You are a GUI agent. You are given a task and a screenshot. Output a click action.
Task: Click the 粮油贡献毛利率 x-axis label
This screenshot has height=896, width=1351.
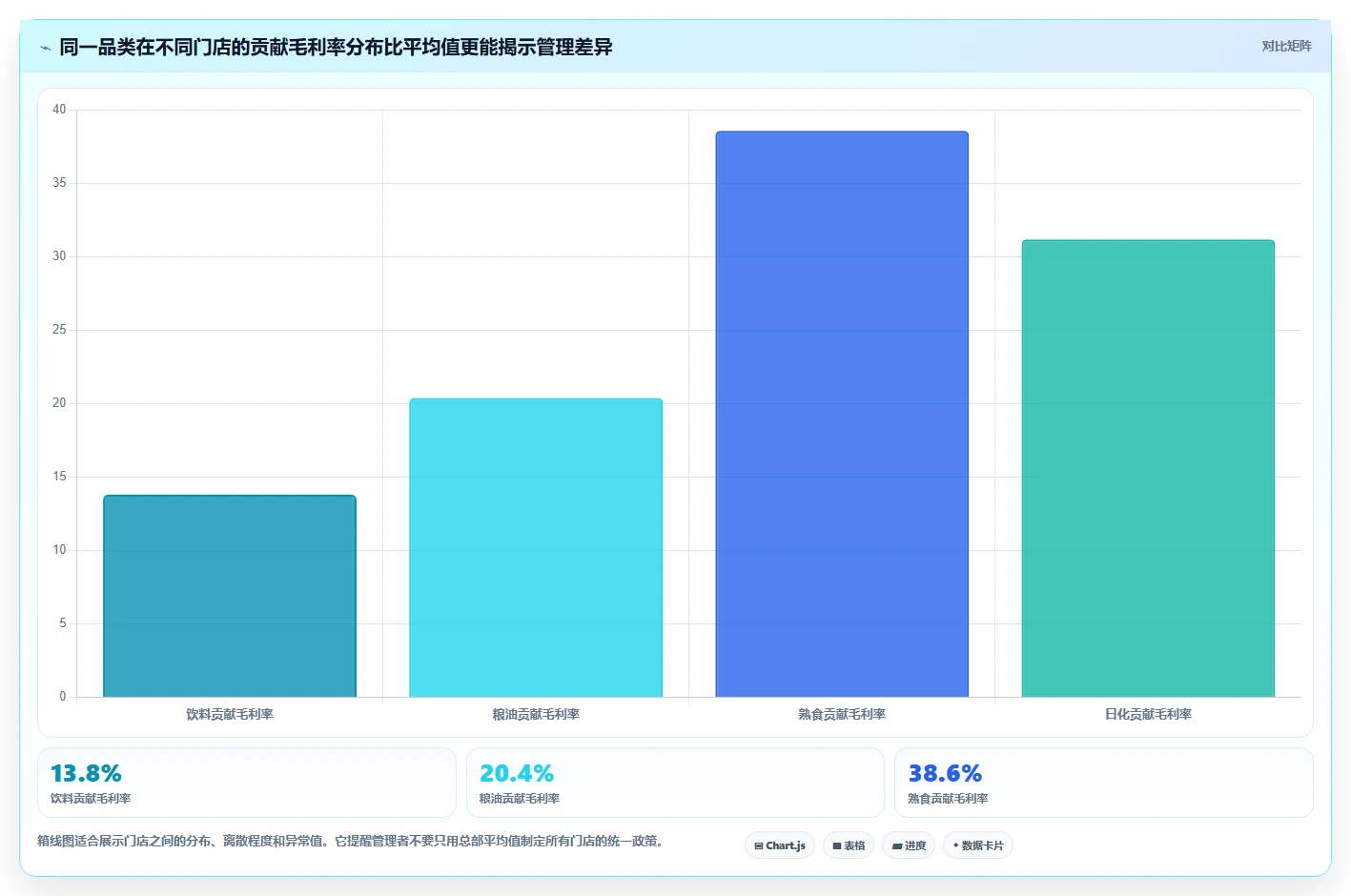point(536,714)
